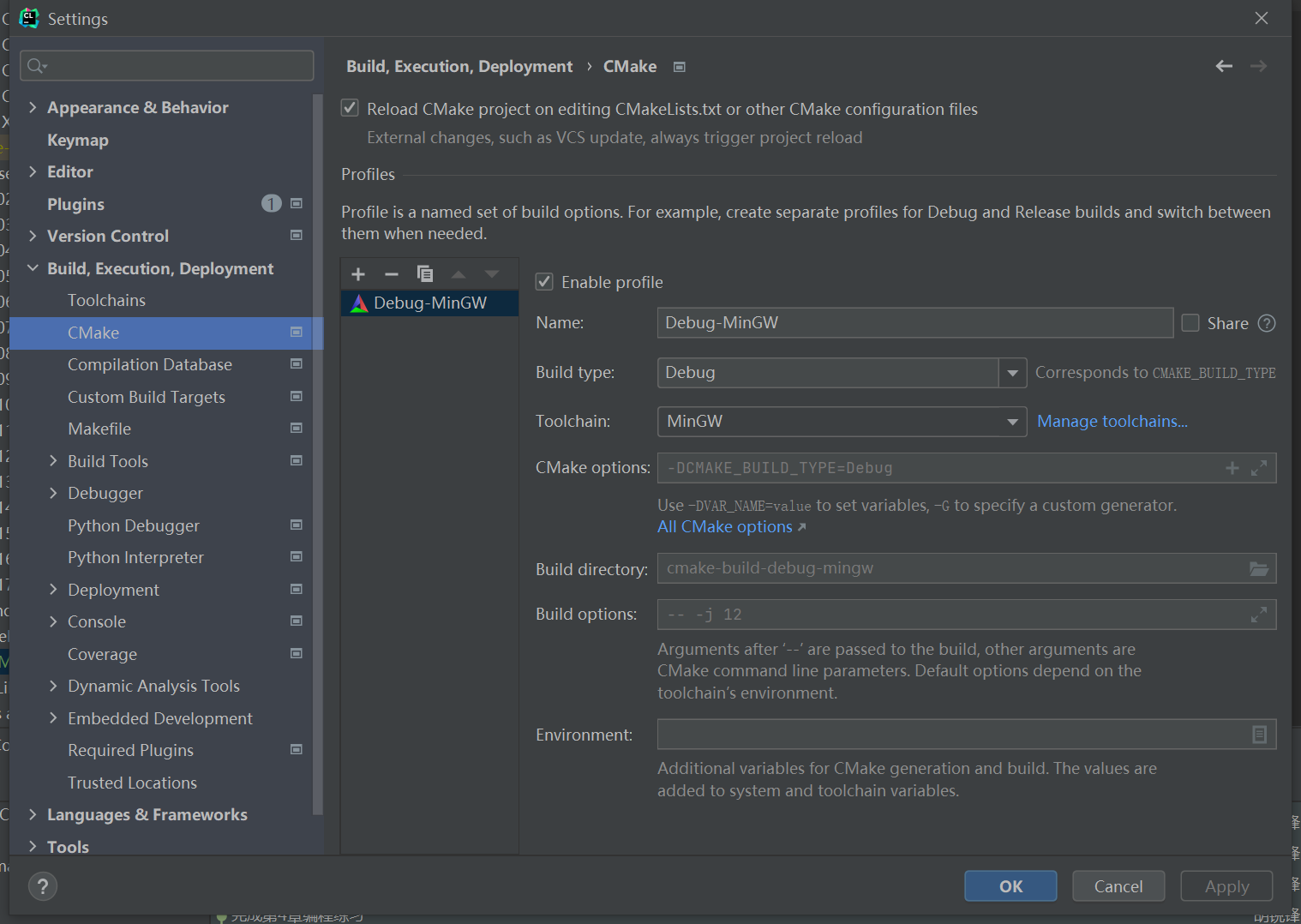The height and width of the screenshot is (924, 1301).
Task: Open the Build type dropdown
Action: click(x=842, y=373)
